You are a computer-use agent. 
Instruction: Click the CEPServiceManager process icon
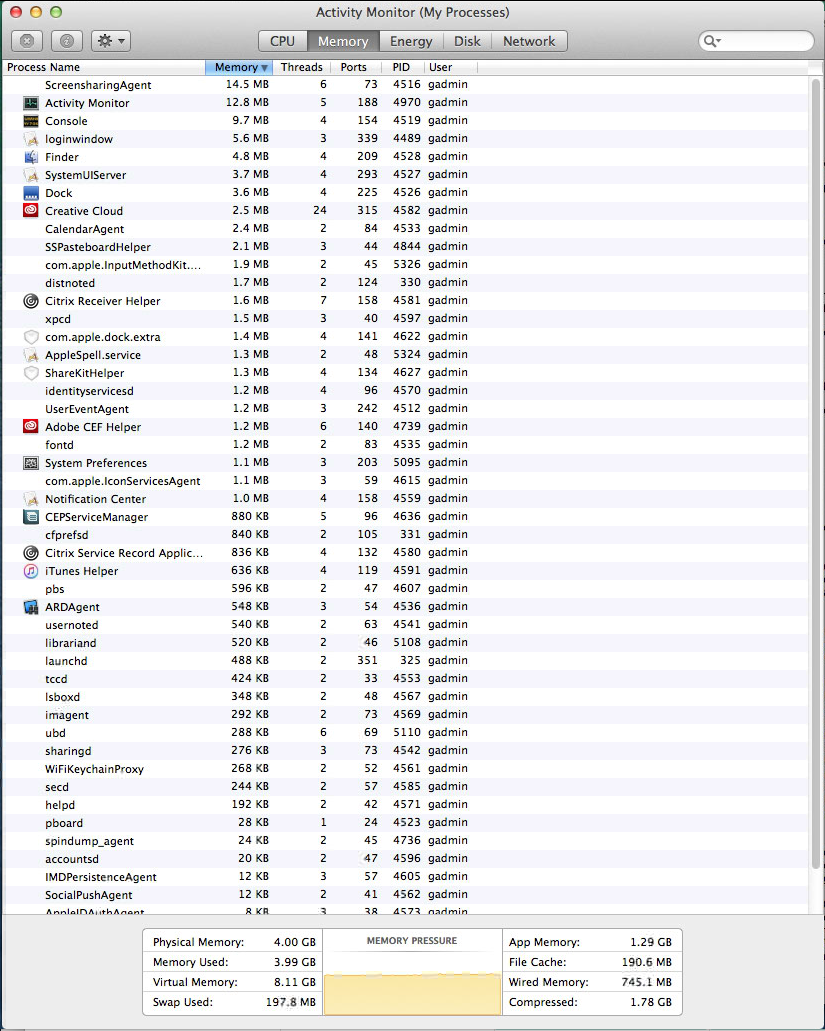tap(31, 517)
